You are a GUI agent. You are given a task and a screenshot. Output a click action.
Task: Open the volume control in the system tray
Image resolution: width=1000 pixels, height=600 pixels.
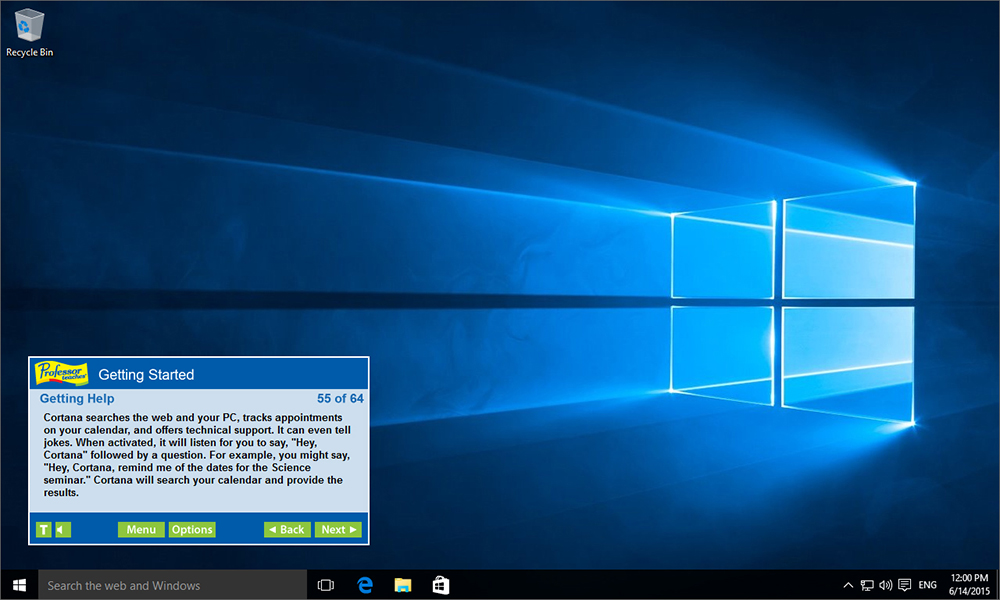tap(888, 584)
